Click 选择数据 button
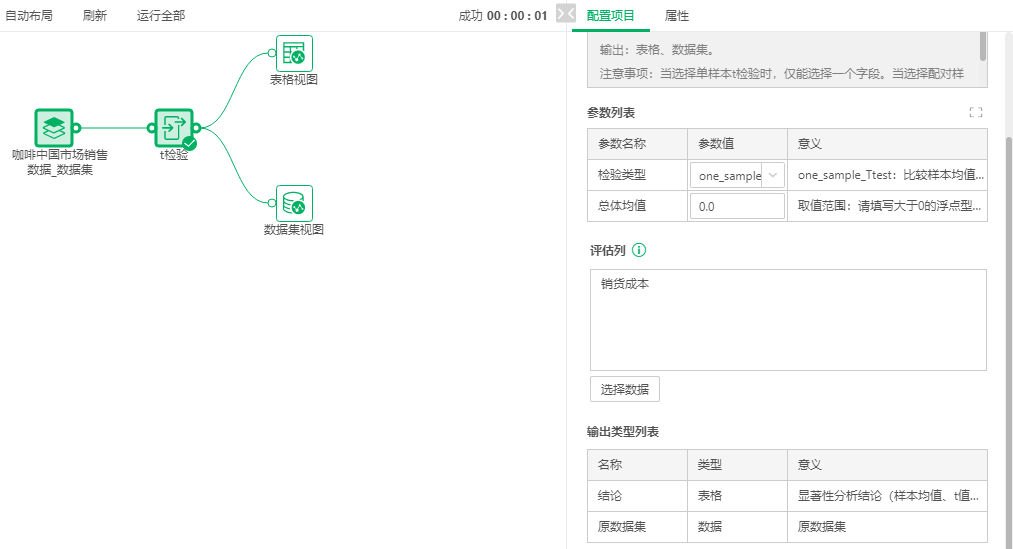Image resolution: width=1013 pixels, height=549 pixels. tap(625, 389)
